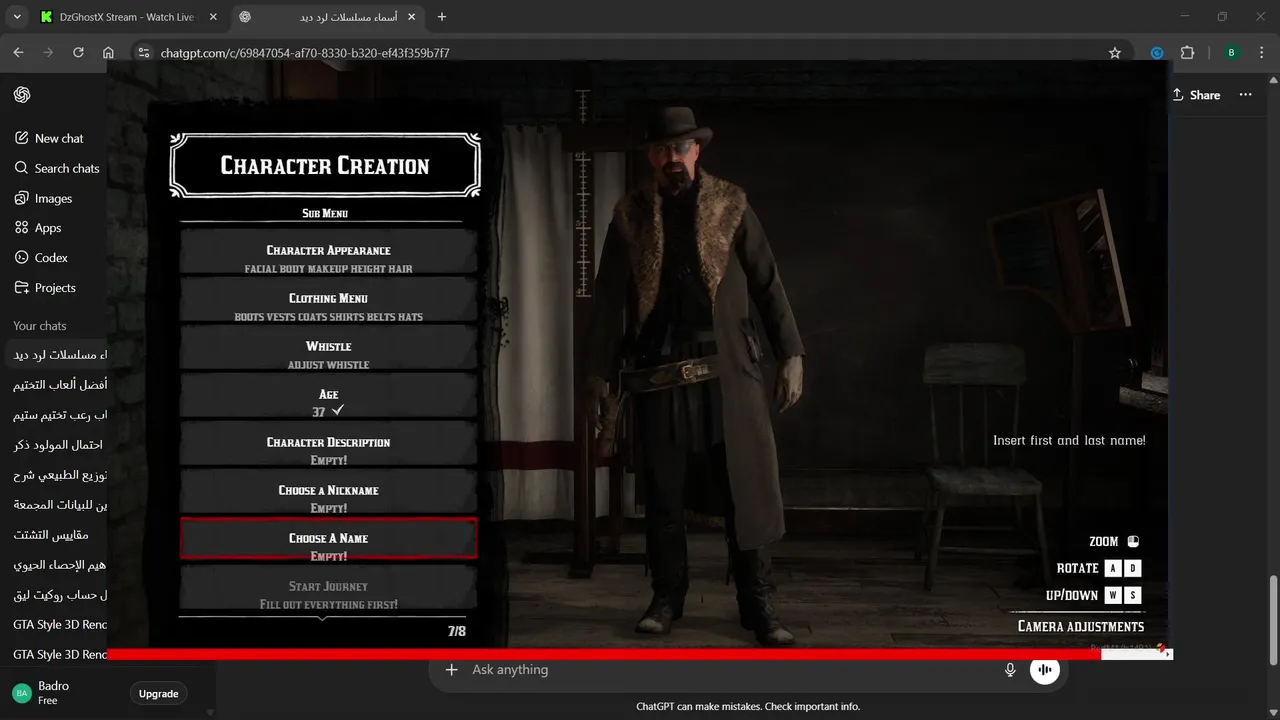Viewport: 1280px width, 720px height.
Task: Click the Choose a Nickname row
Action: pyautogui.click(x=328, y=493)
